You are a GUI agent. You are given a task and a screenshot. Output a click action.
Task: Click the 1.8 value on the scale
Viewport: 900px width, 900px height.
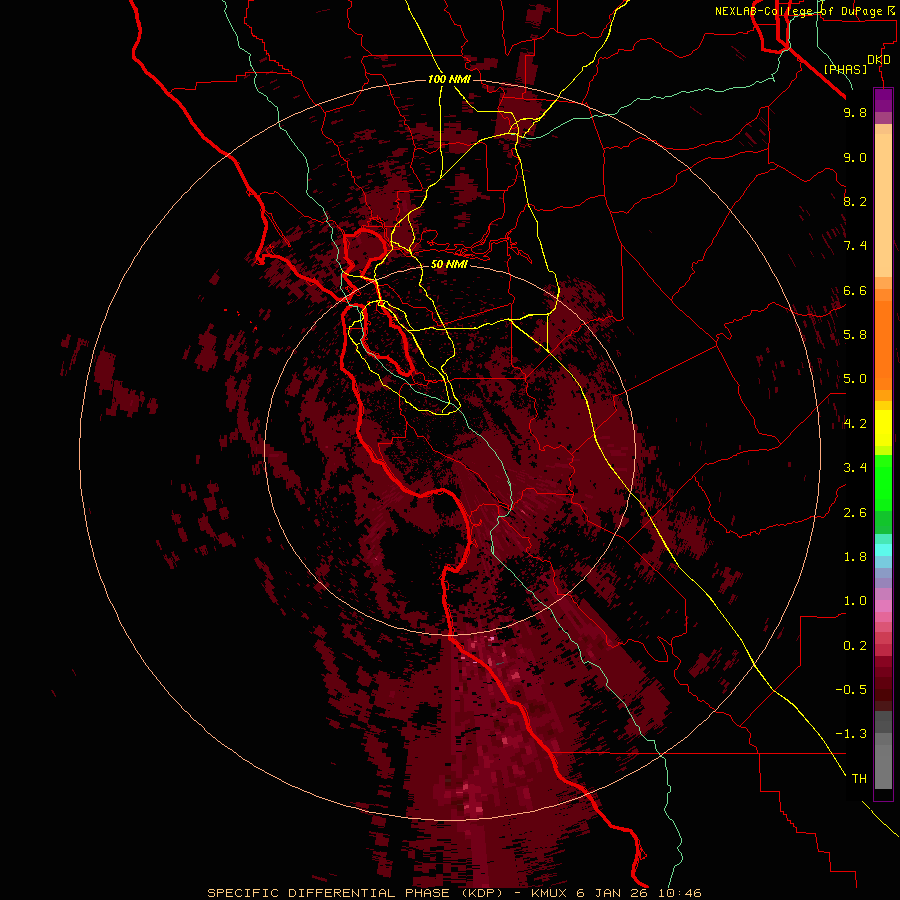(x=855, y=557)
